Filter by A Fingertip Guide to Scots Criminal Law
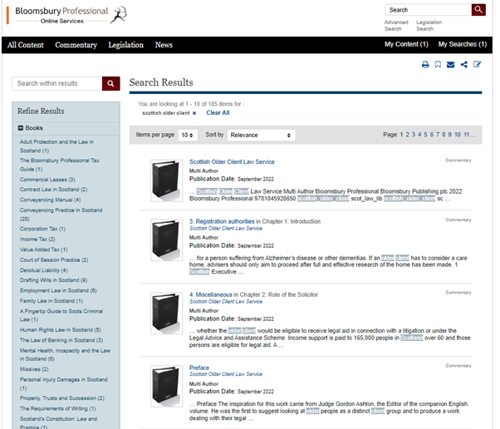The width and height of the screenshot is (500, 429). click(61, 315)
